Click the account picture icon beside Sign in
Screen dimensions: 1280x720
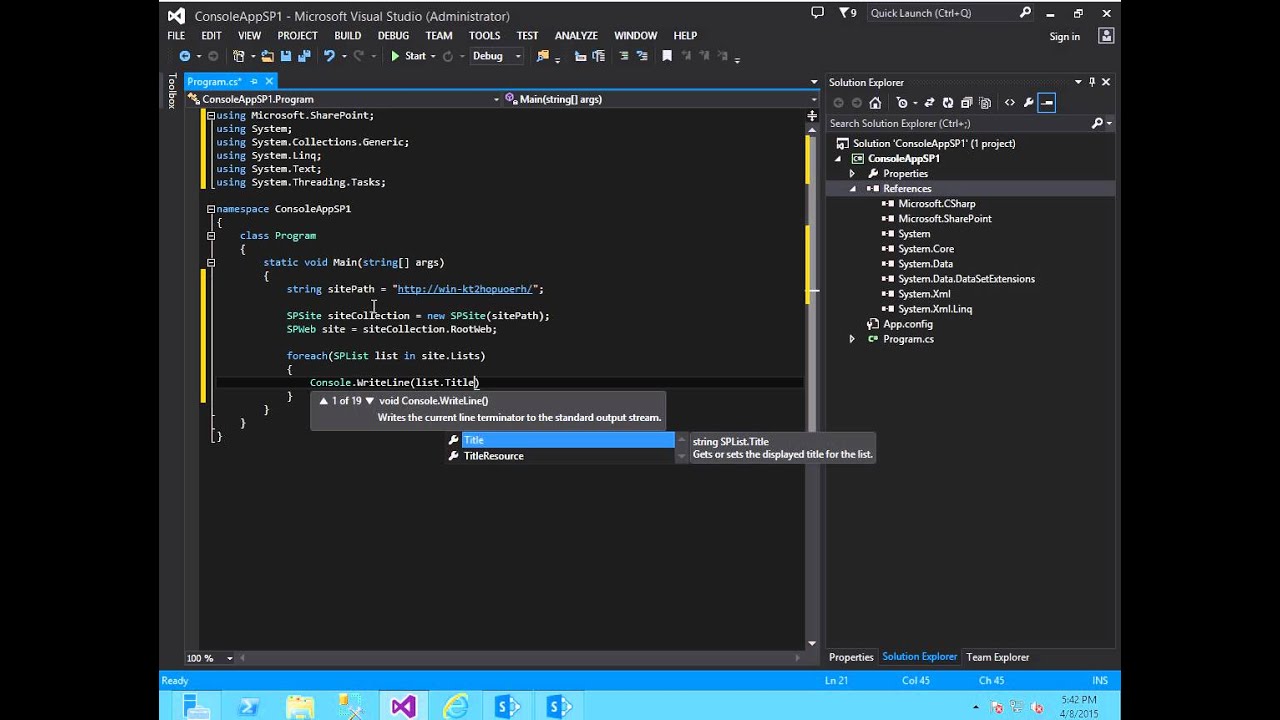click(1106, 36)
